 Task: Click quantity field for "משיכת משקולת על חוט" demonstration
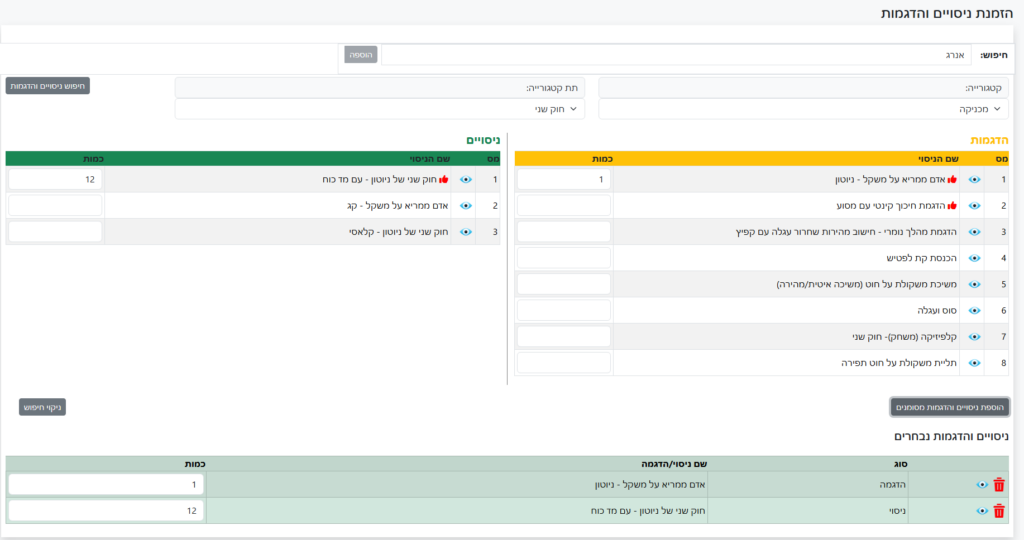coord(563,285)
